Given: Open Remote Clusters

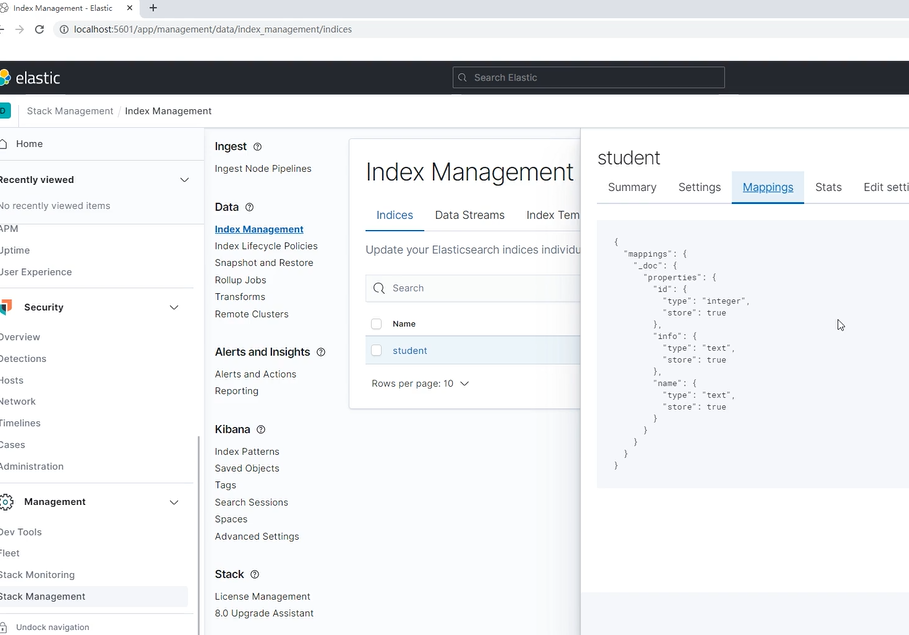Looking at the screenshot, I should click(x=252, y=314).
